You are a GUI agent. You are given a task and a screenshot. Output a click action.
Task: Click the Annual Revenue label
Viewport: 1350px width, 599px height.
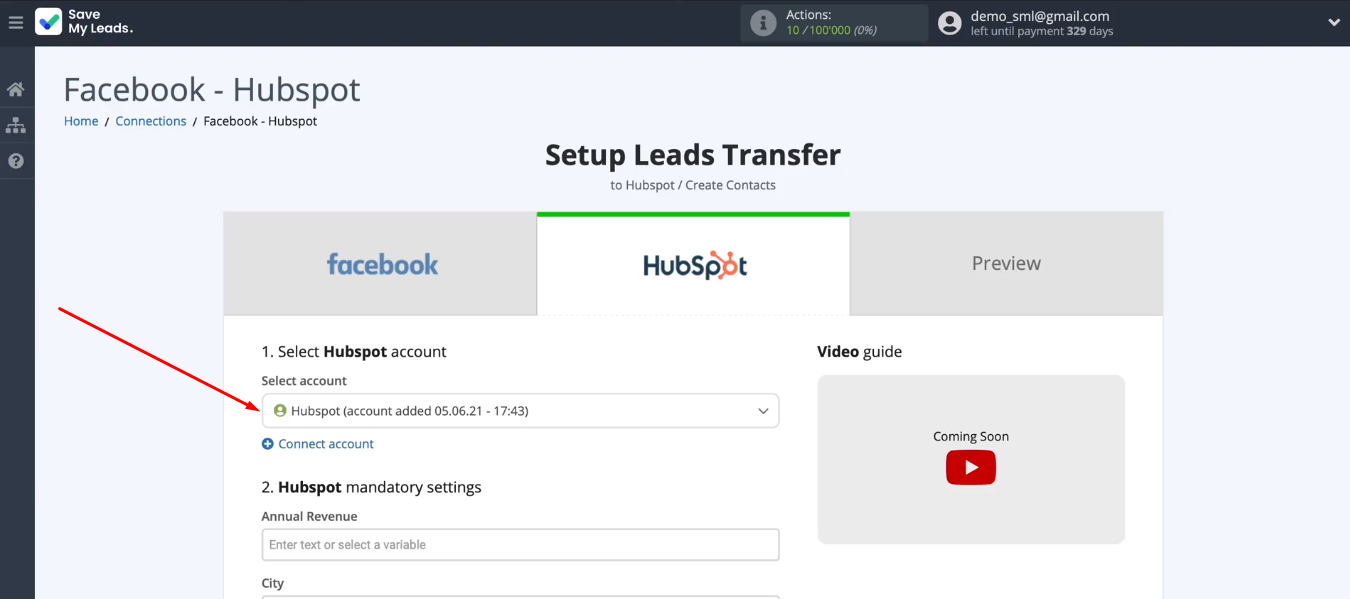309,517
